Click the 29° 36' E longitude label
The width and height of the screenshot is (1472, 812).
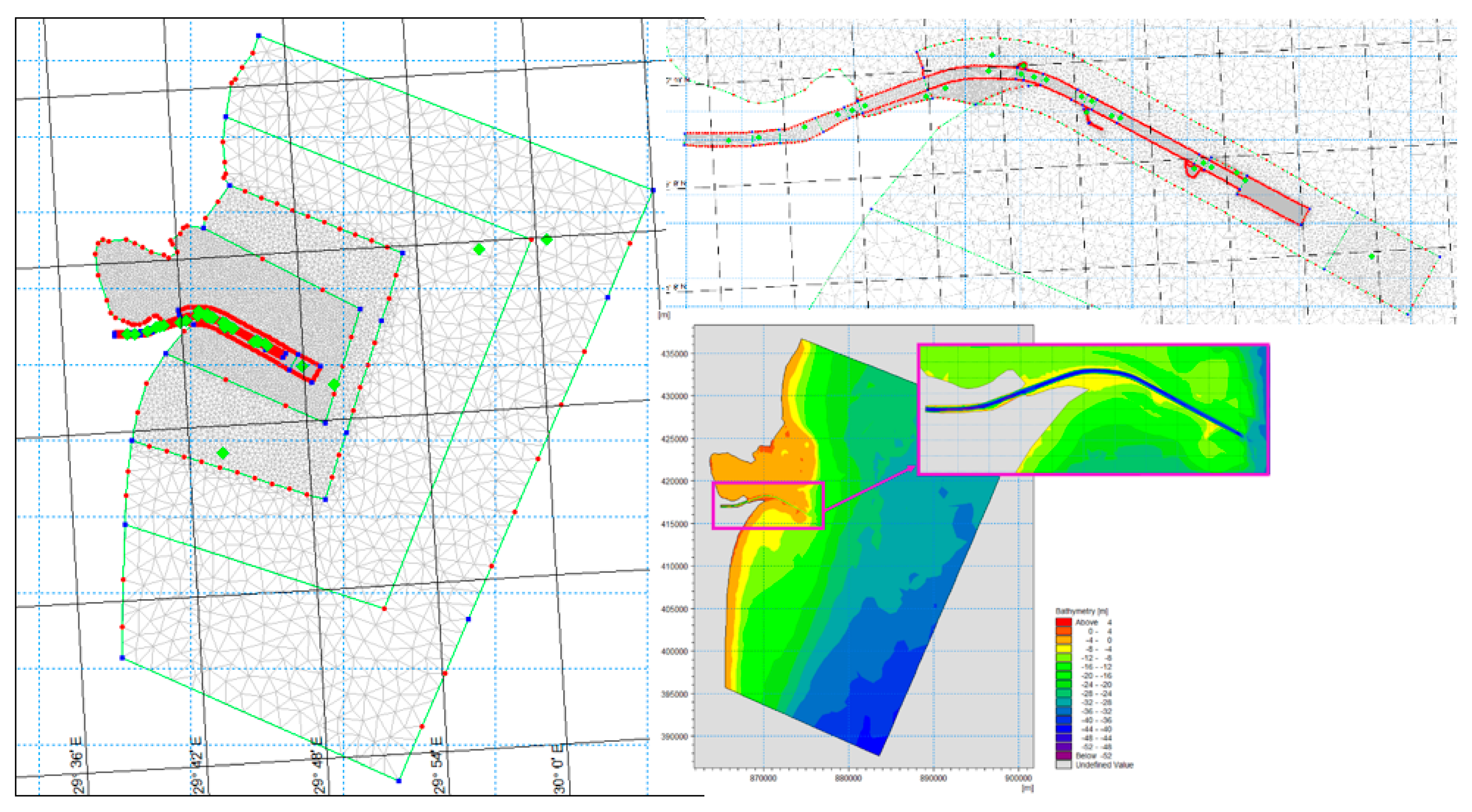pos(77,766)
